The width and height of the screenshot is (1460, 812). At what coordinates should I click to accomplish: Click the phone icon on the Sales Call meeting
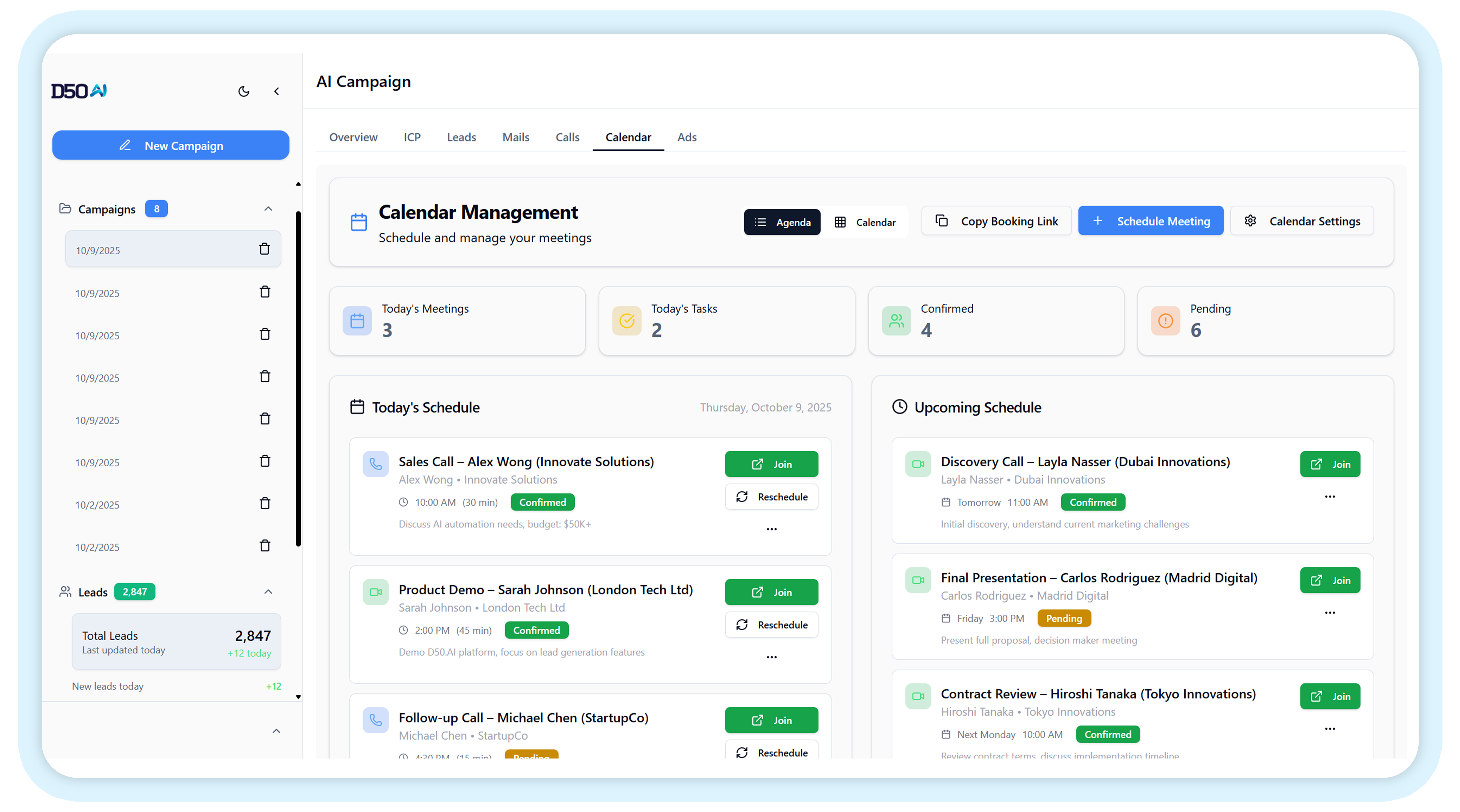(375, 464)
